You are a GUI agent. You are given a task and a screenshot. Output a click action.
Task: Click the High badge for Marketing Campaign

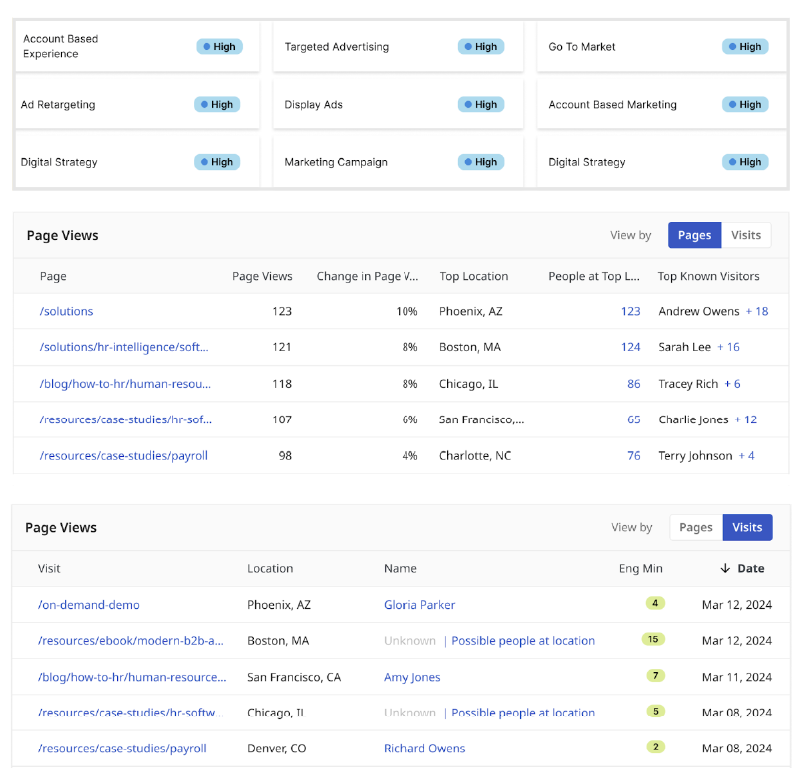[481, 162]
